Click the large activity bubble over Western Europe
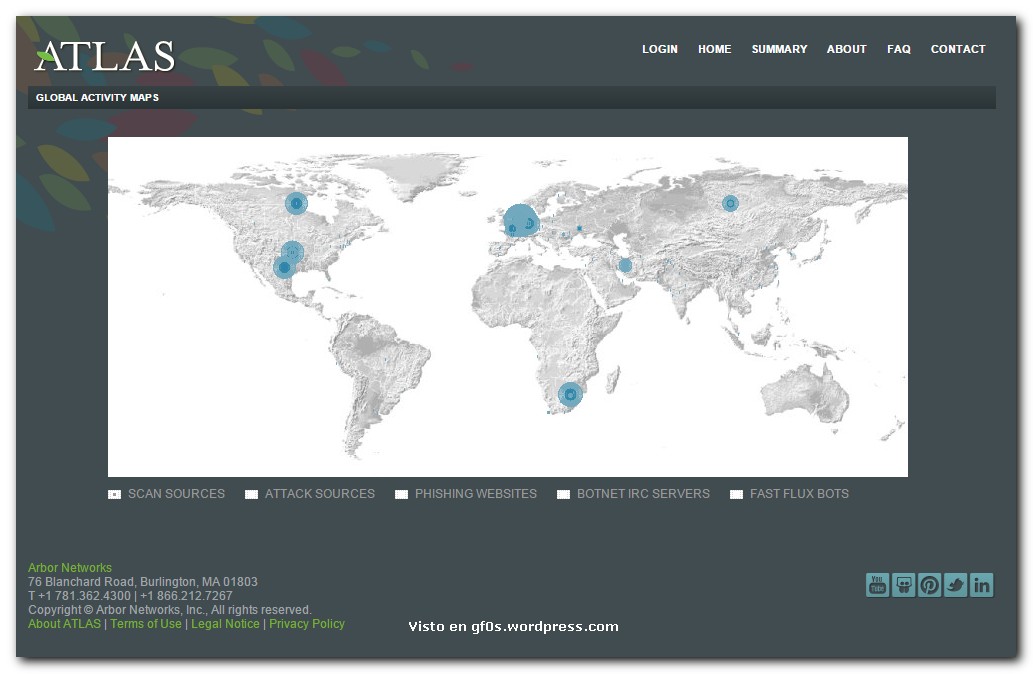This screenshot has height=674, width=1033. 520,220
